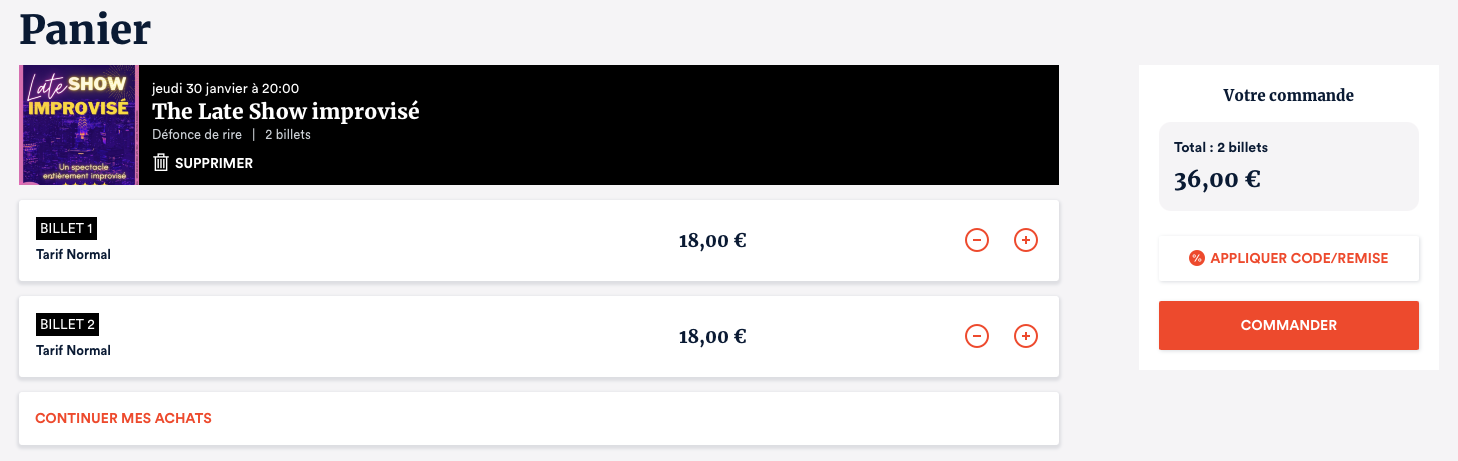Click the show title The Late Show improvisé
The height and width of the screenshot is (461, 1458).
click(285, 111)
